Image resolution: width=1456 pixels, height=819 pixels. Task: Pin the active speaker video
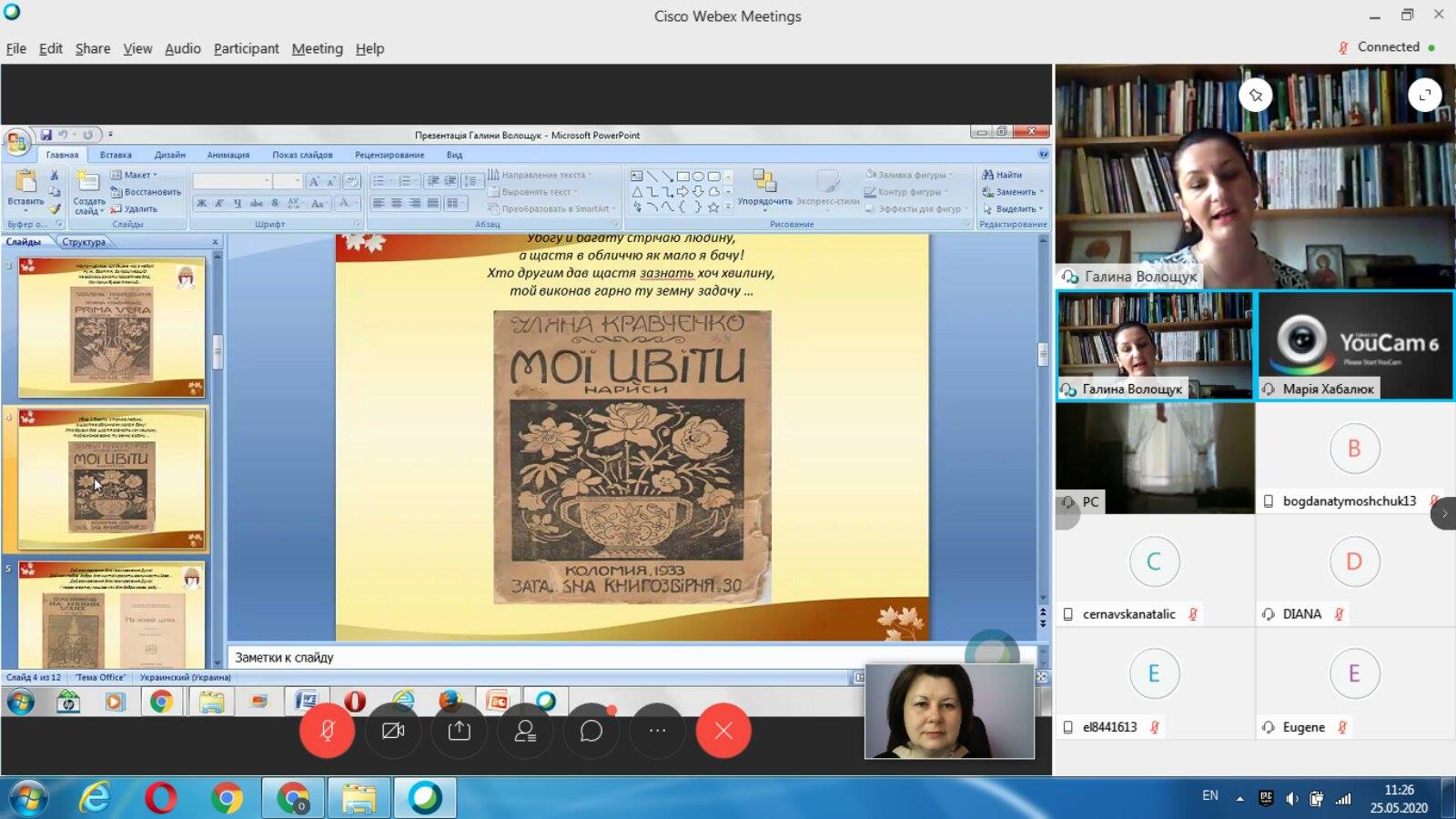1256,95
